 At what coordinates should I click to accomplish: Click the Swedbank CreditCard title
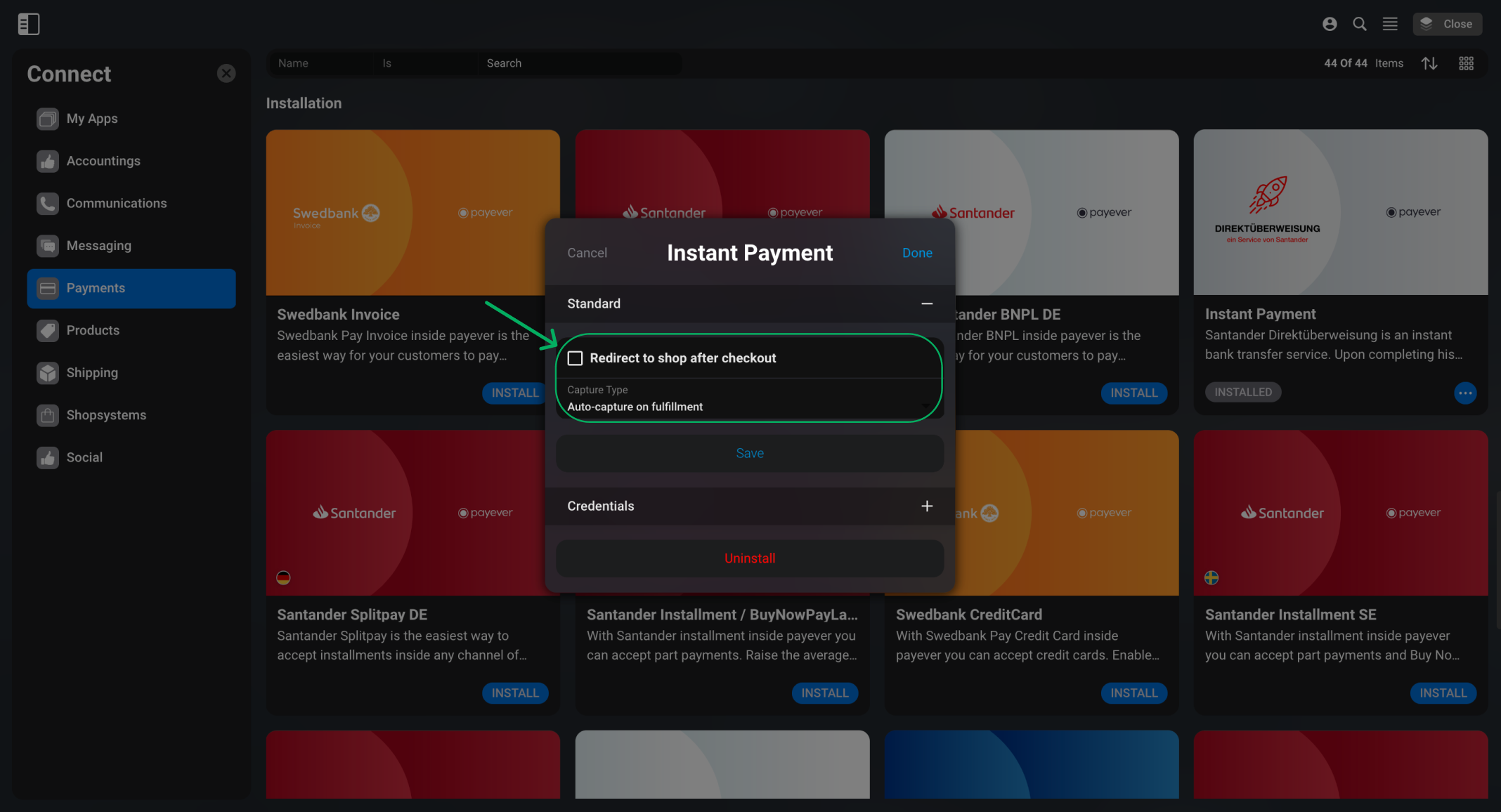point(969,615)
